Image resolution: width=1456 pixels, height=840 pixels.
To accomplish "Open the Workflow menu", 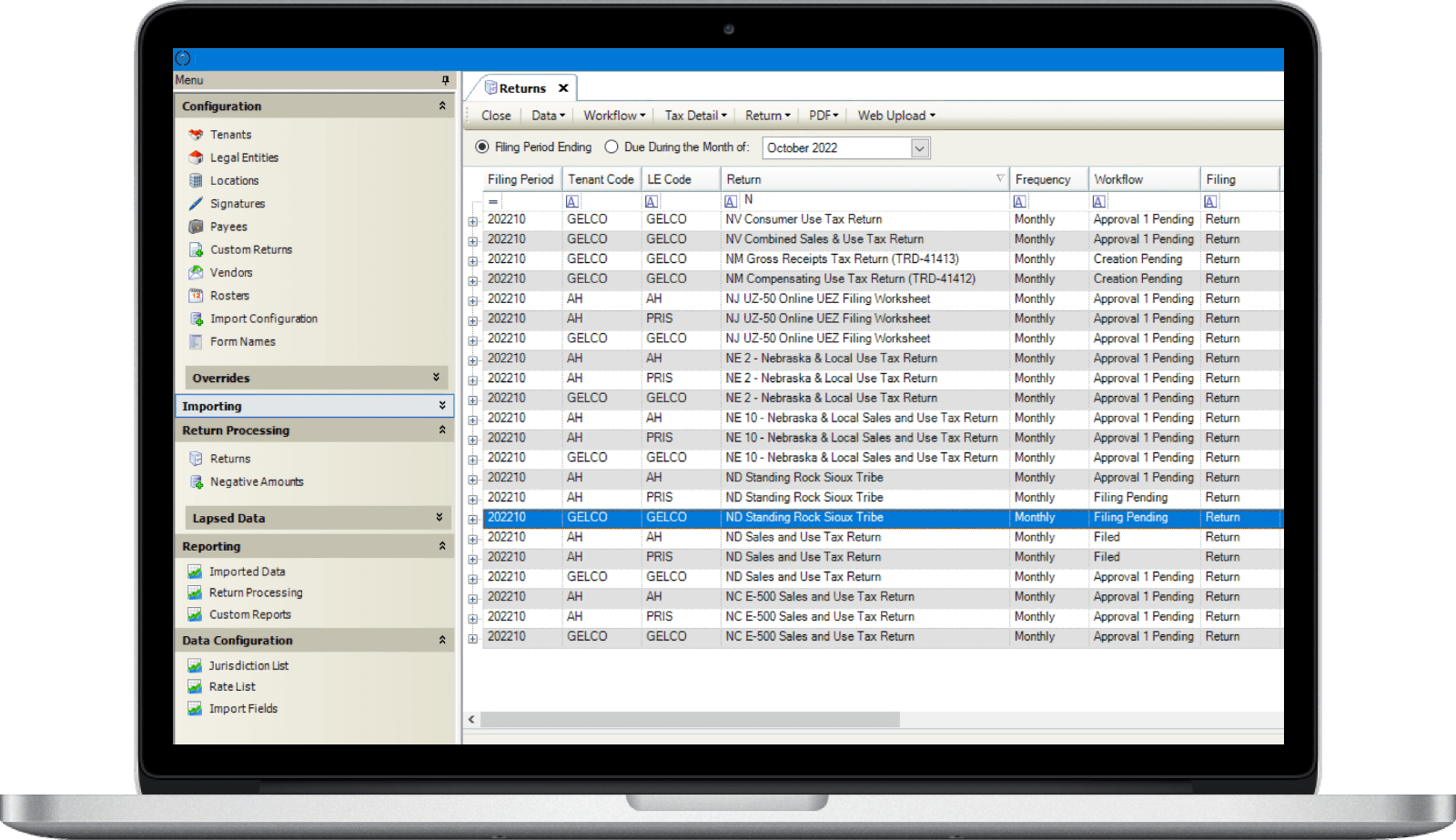I will tap(614, 116).
